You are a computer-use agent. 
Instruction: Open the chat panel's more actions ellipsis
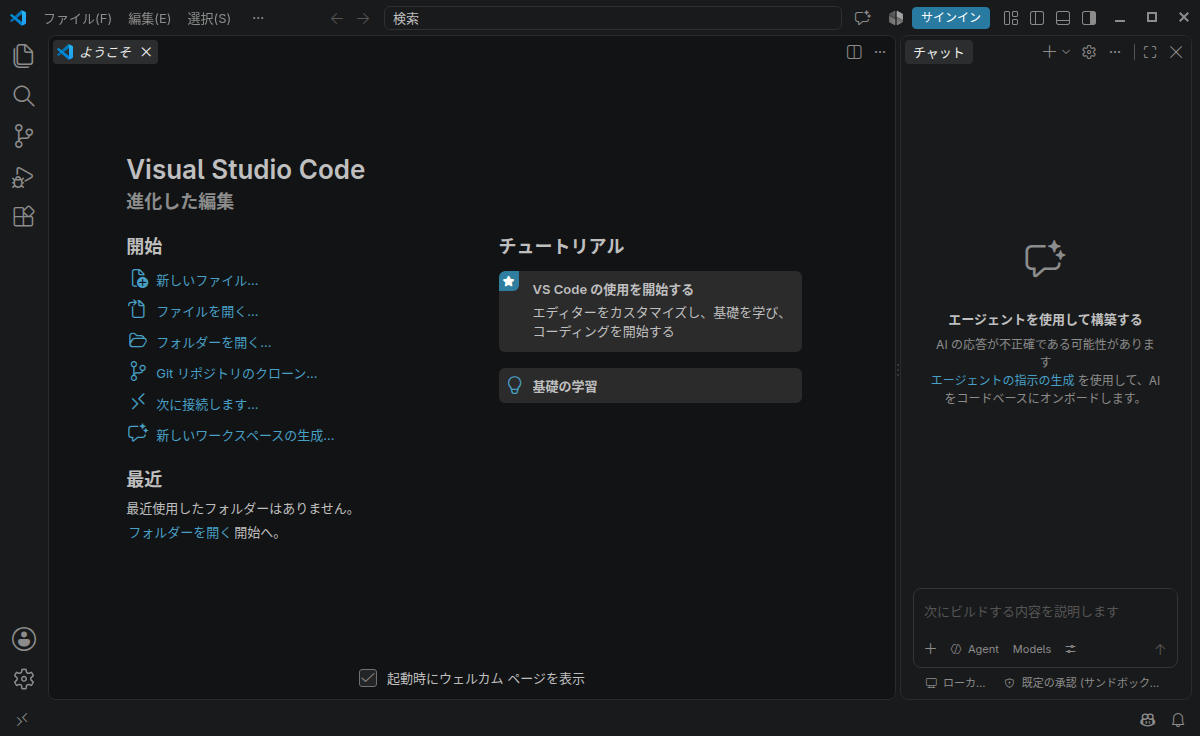[x=1115, y=52]
